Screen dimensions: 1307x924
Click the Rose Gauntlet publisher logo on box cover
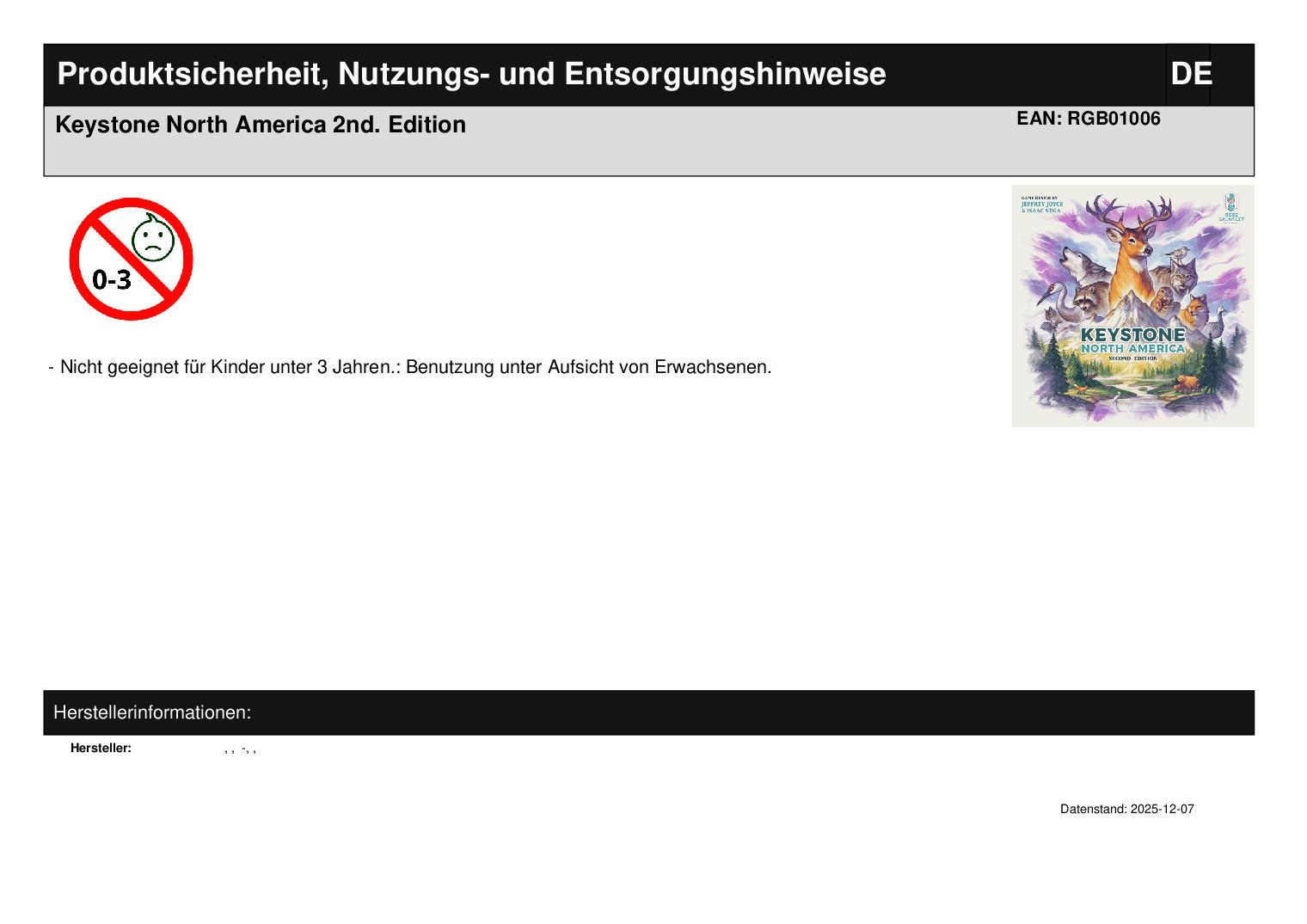(x=1231, y=208)
